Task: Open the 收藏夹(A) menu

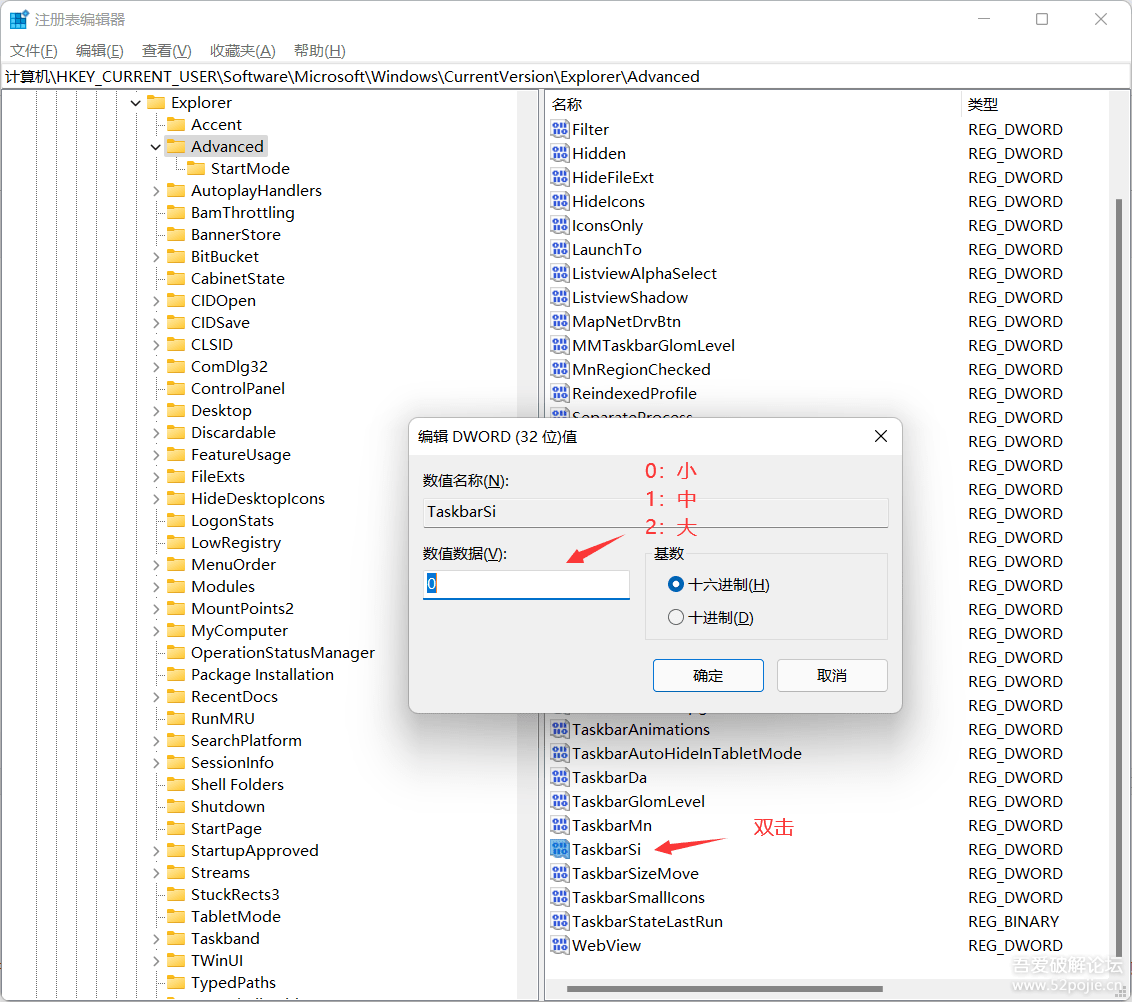Action: [243, 51]
